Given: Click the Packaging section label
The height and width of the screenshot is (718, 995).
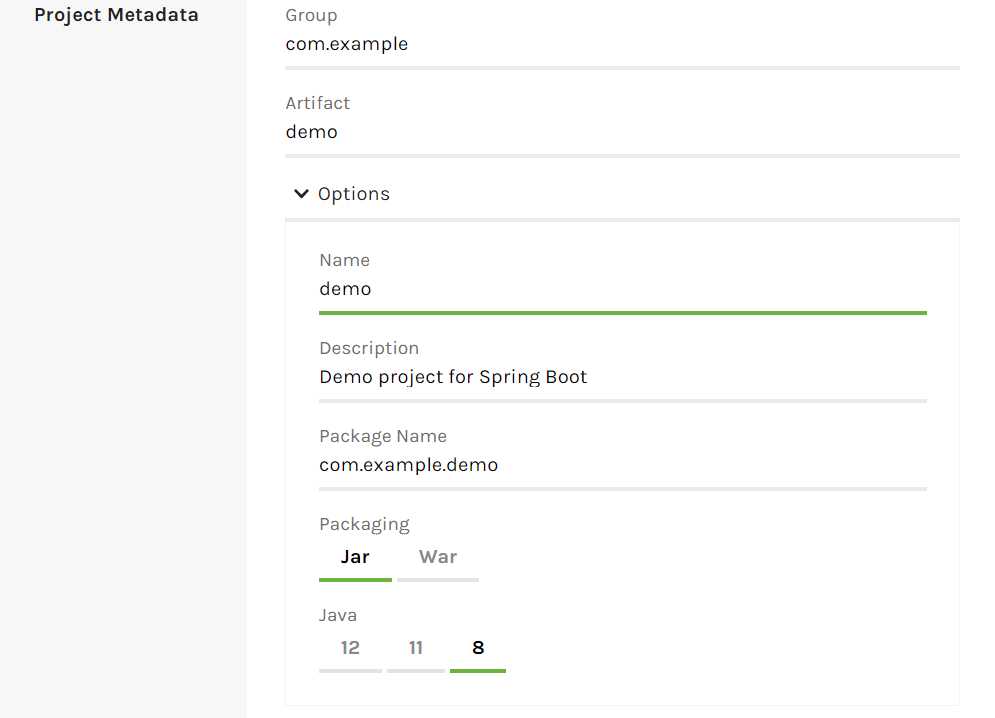Looking at the screenshot, I should click(364, 524).
